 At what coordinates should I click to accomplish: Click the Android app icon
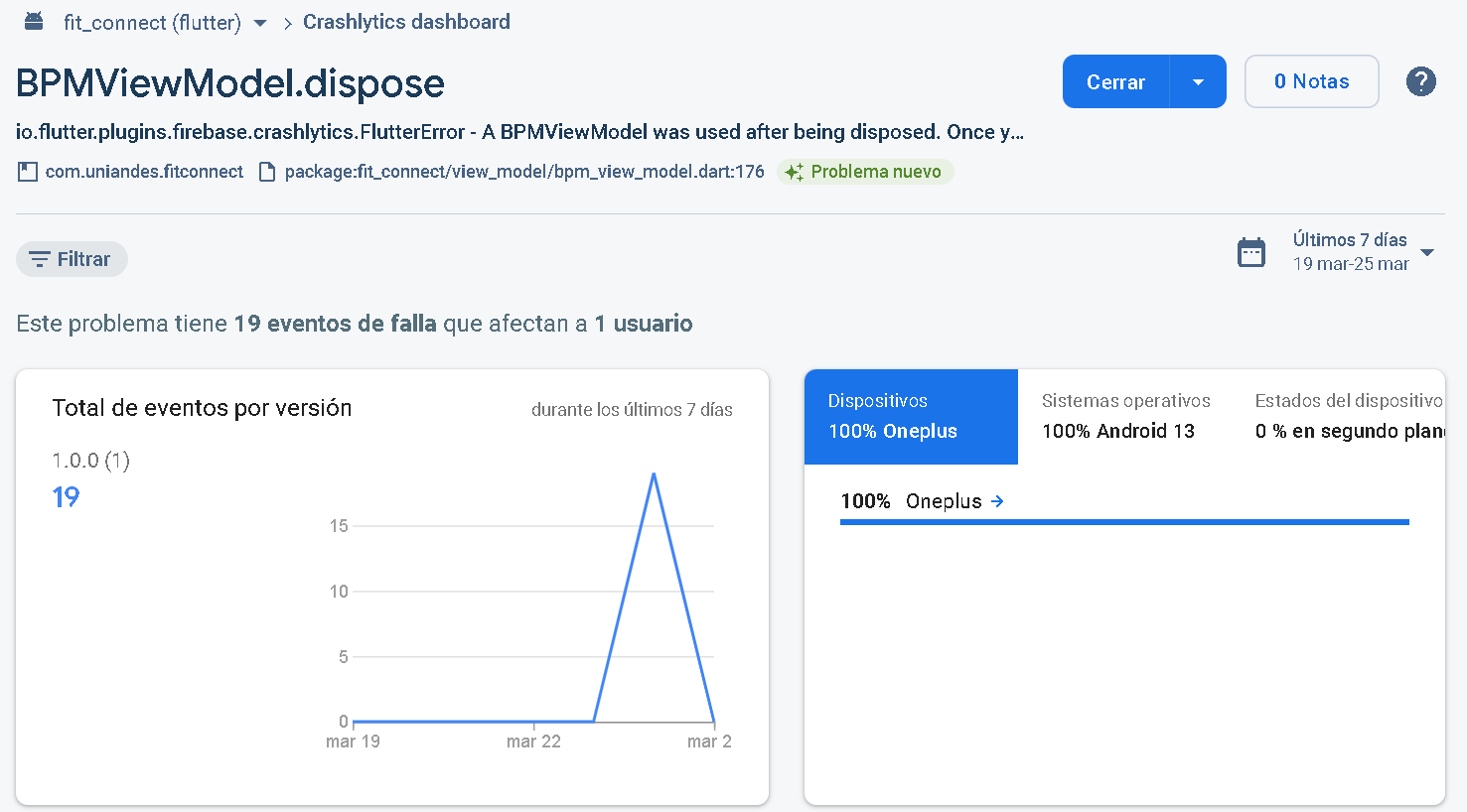pos(34,21)
